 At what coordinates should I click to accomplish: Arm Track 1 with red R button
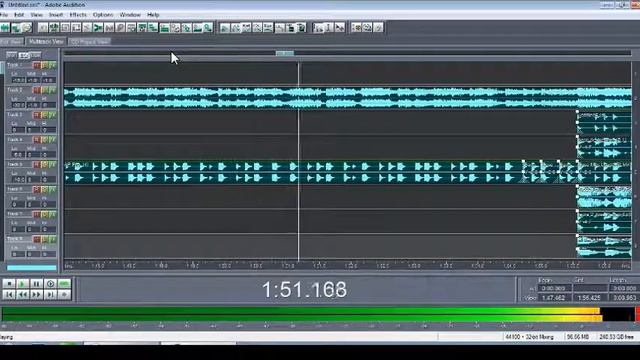pos(36,65)
